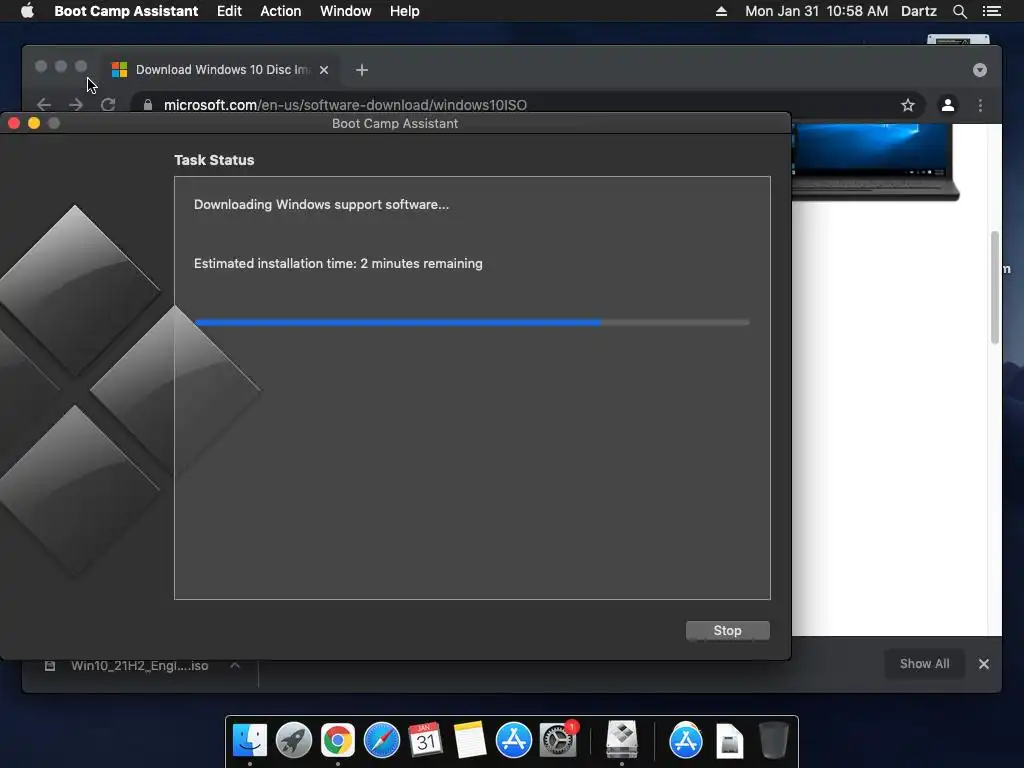Expand the Win10 iso download options chevron
The height and width of the screenshot is (768, 1024).
coord(235,665)
